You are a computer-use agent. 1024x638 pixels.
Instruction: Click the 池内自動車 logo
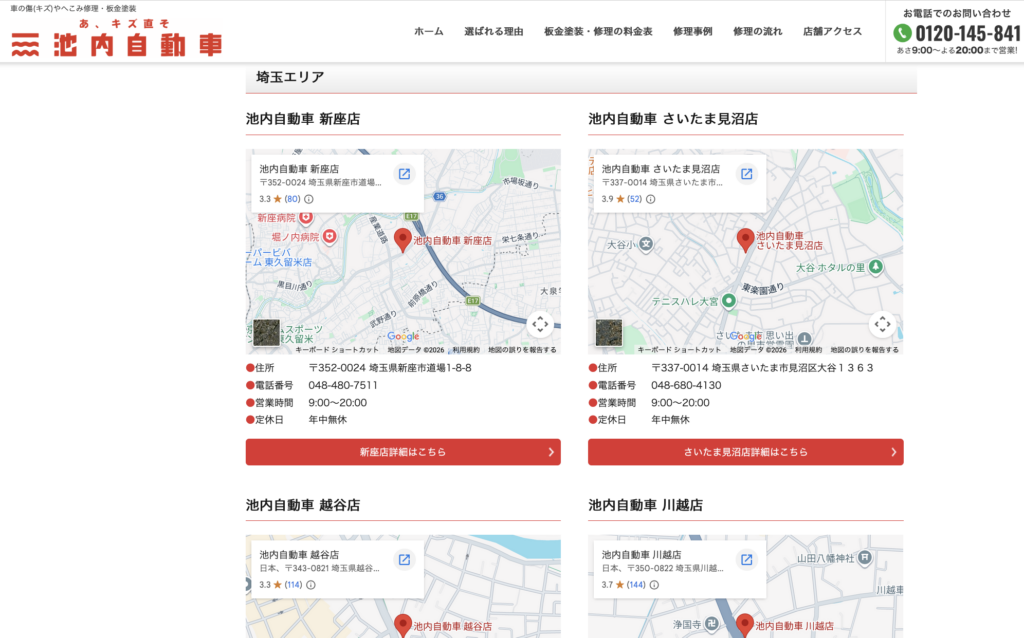117,43
